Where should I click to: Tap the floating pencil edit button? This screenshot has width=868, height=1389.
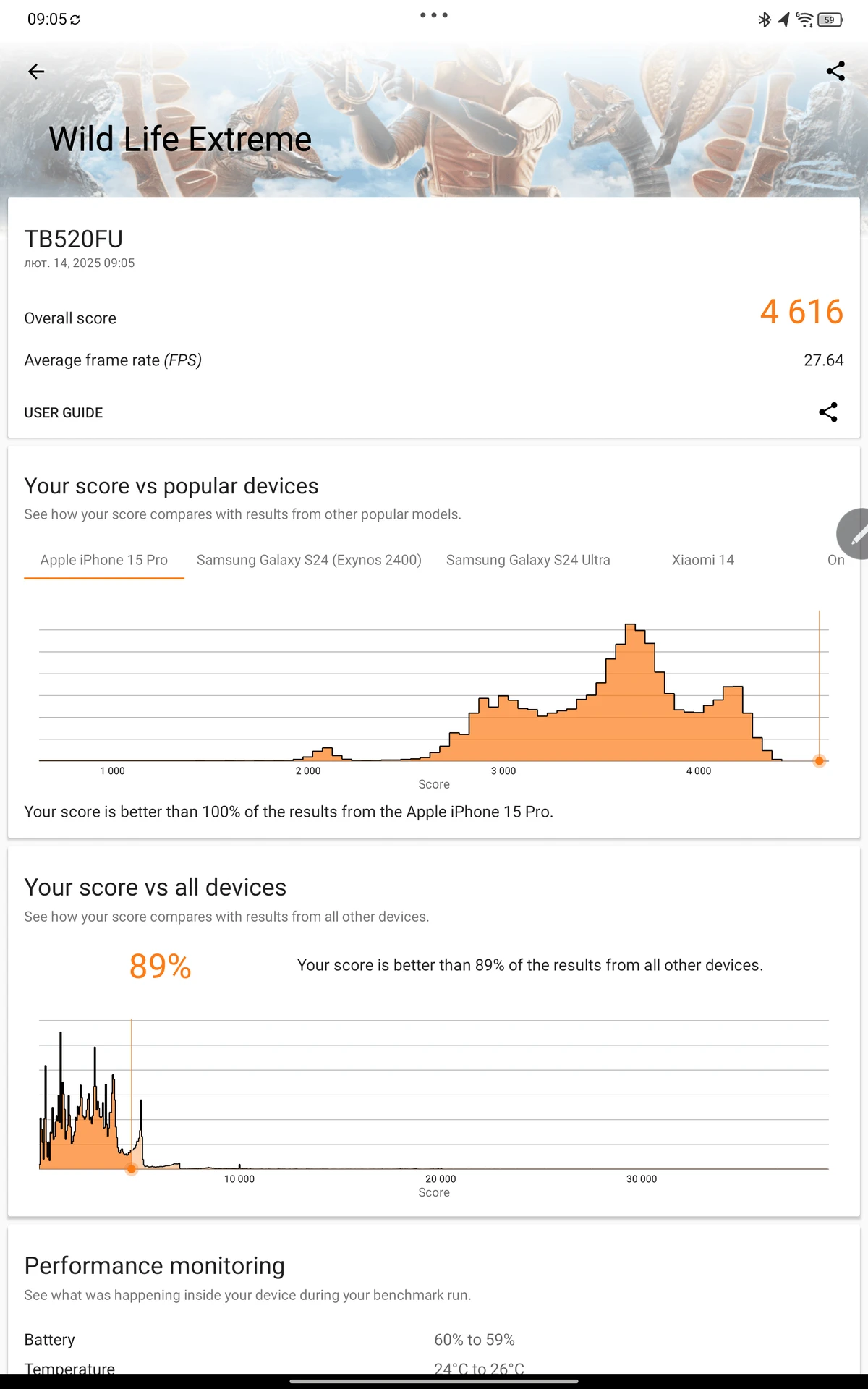pyautogui.click(x=854, y=534)
